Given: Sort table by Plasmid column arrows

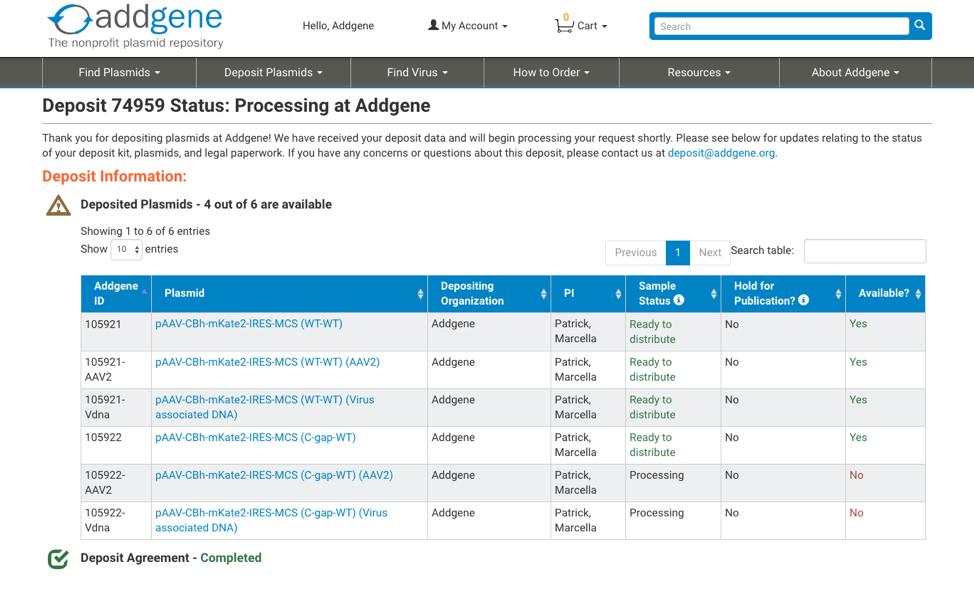Looking at the screenshot, I should [x=421, y=294].
